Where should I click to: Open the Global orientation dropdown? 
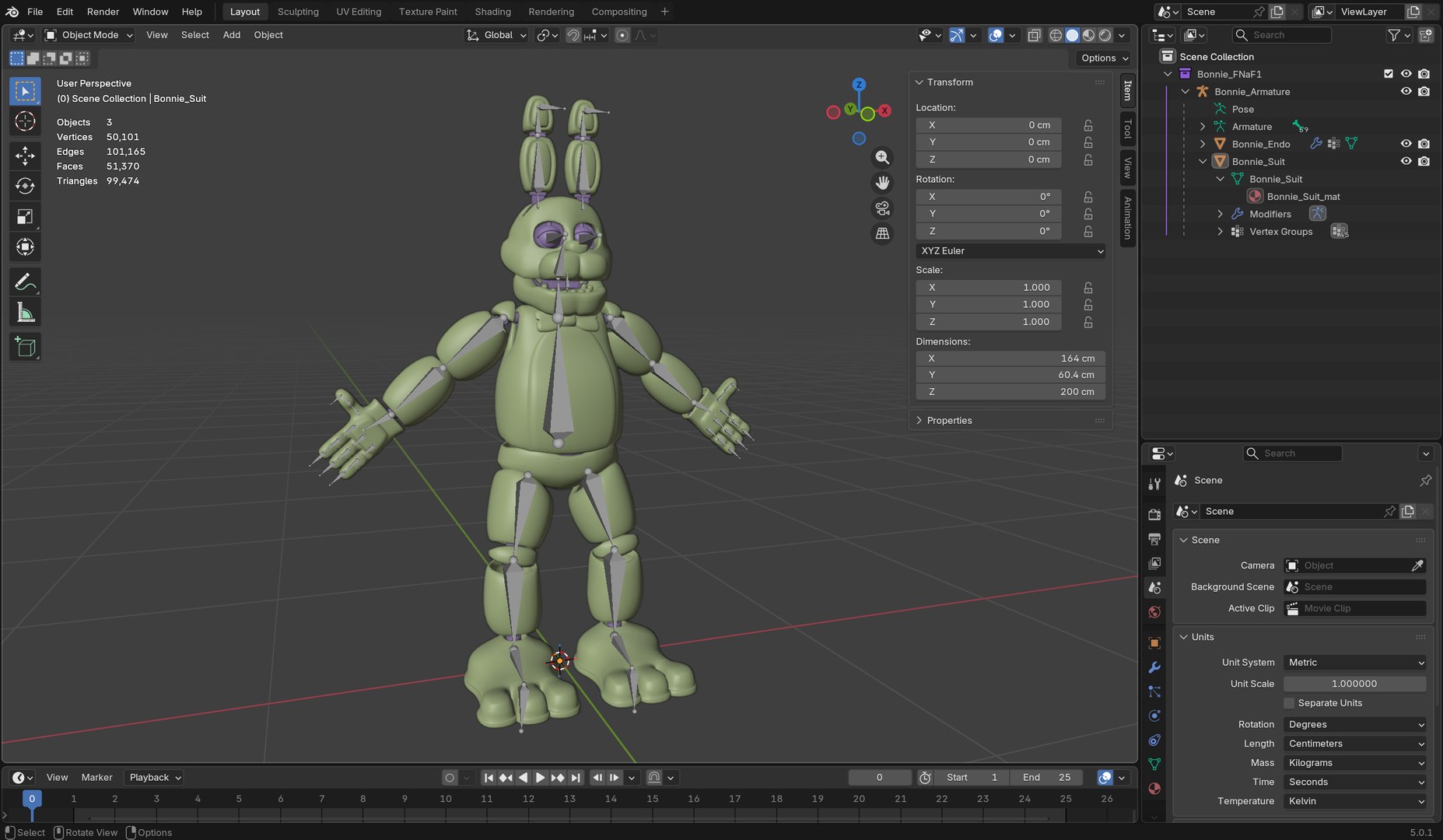coord(496,35)
